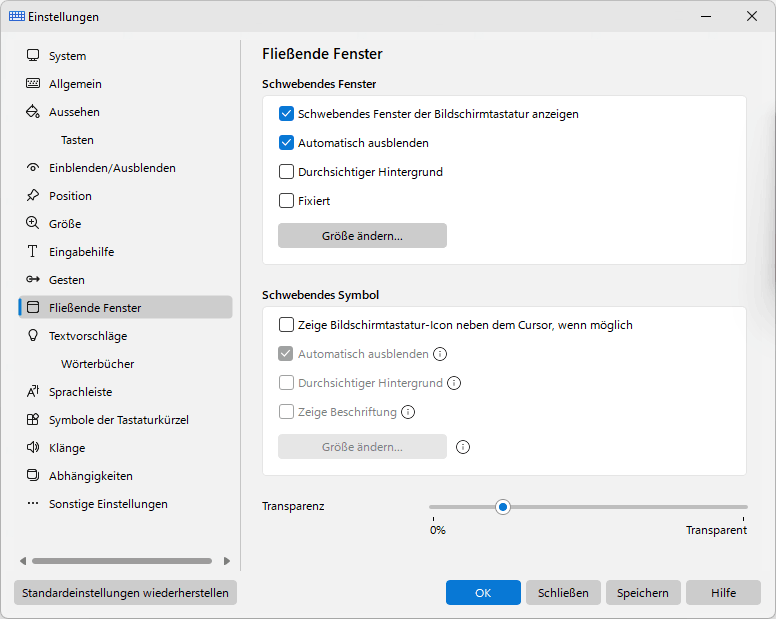Click sidebar scrollbar left arrow
Image resolution: width=776 pixels, height=619 pixels.
[x=23, y=561]
